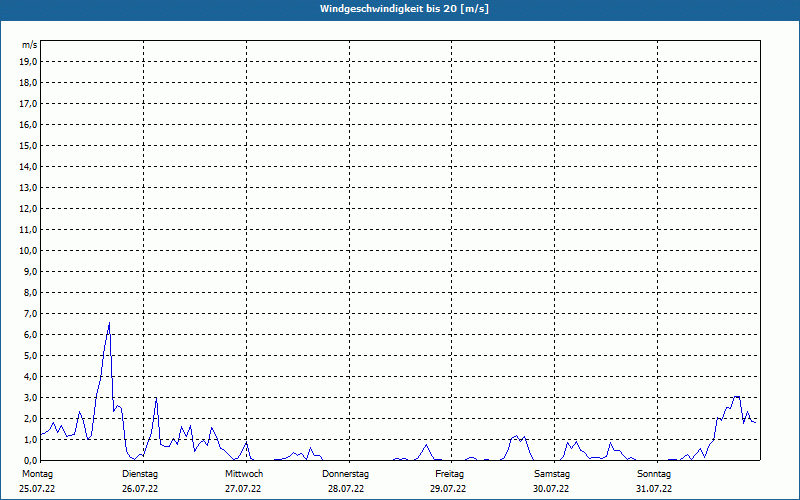The image size is (800, 500).
Task: Select the 3,0 y-axis label
Action: pos(30,397)
